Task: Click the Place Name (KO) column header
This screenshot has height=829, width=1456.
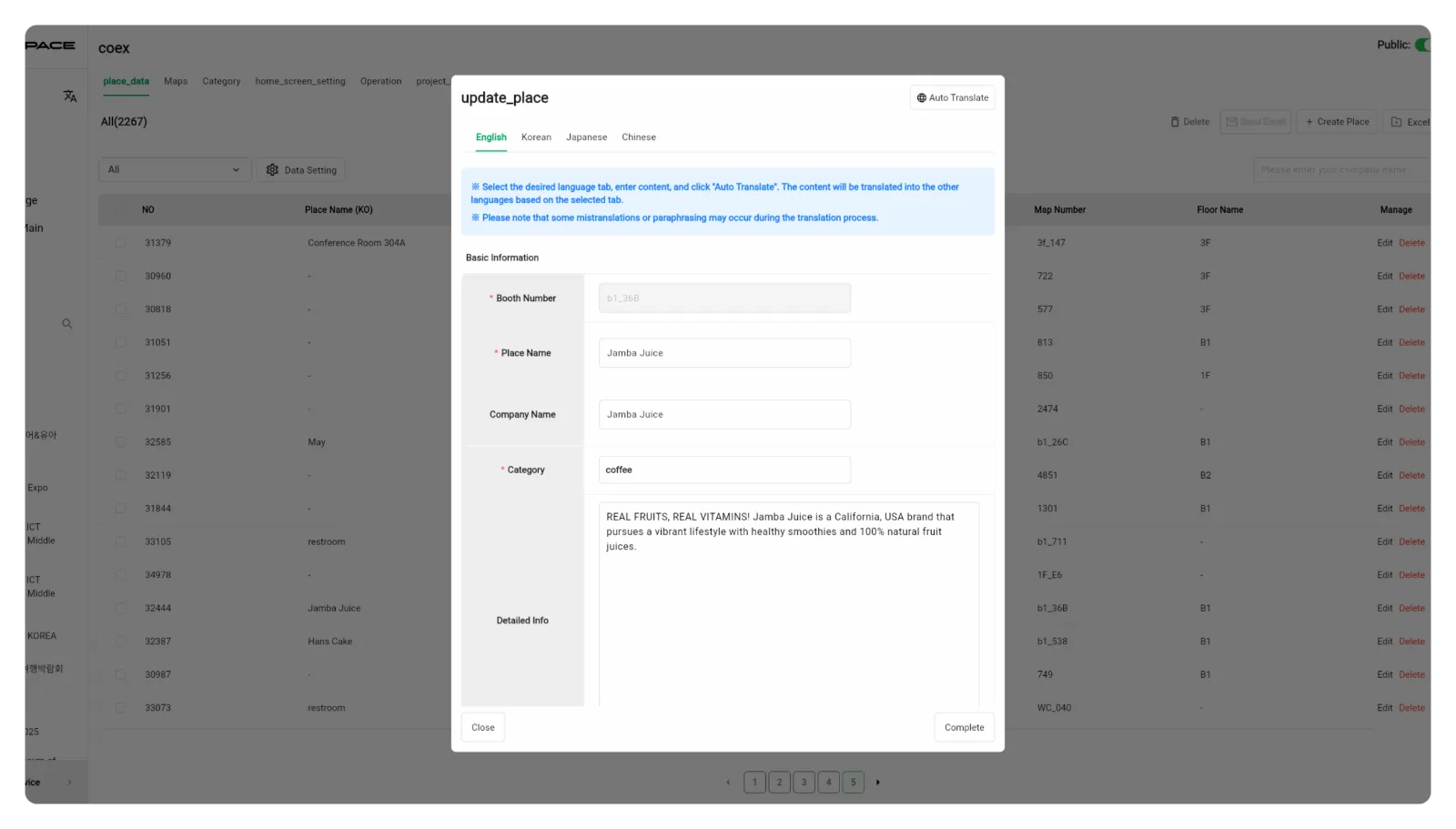Action: (339, 210)
